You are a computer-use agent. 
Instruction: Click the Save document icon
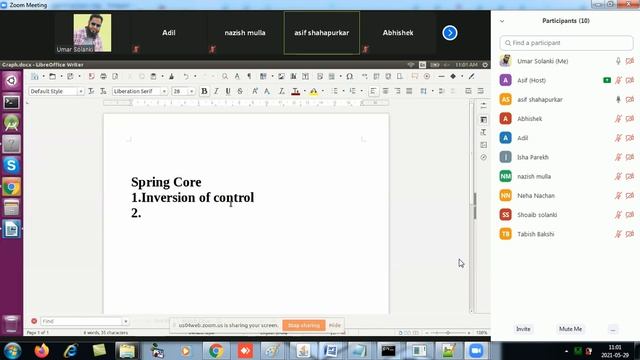(x=70, y=76)
